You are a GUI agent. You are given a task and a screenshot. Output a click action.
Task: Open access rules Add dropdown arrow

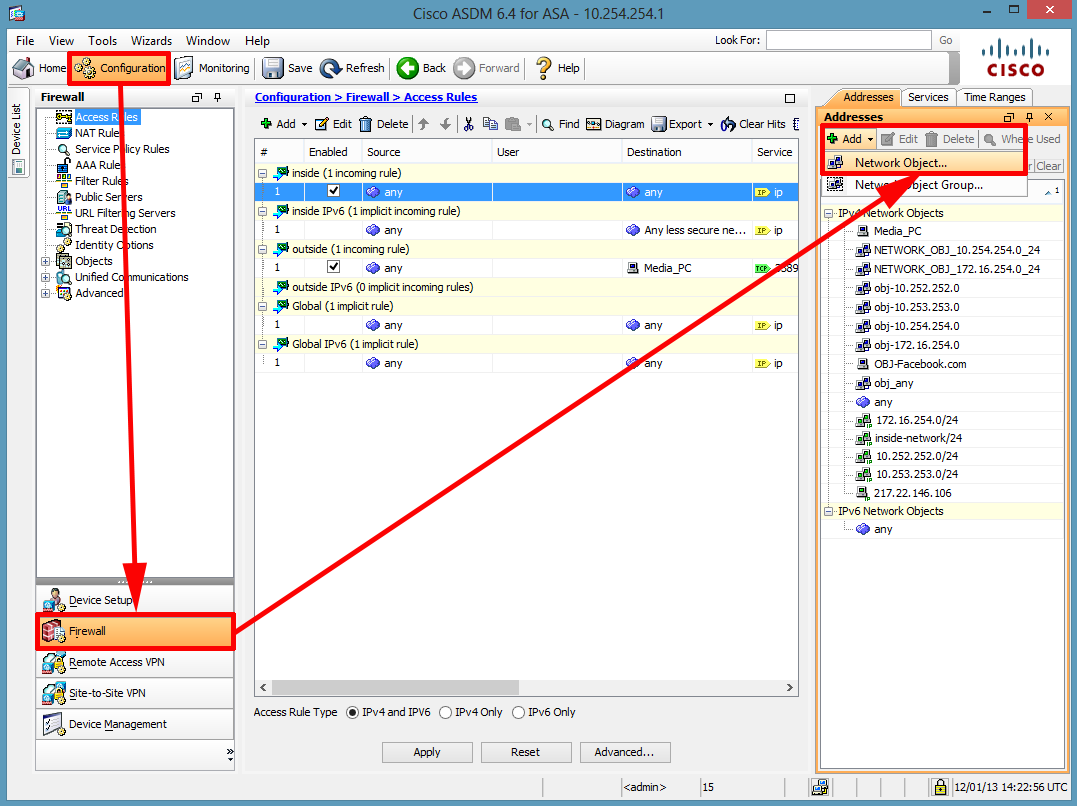[x=304, y=125]
